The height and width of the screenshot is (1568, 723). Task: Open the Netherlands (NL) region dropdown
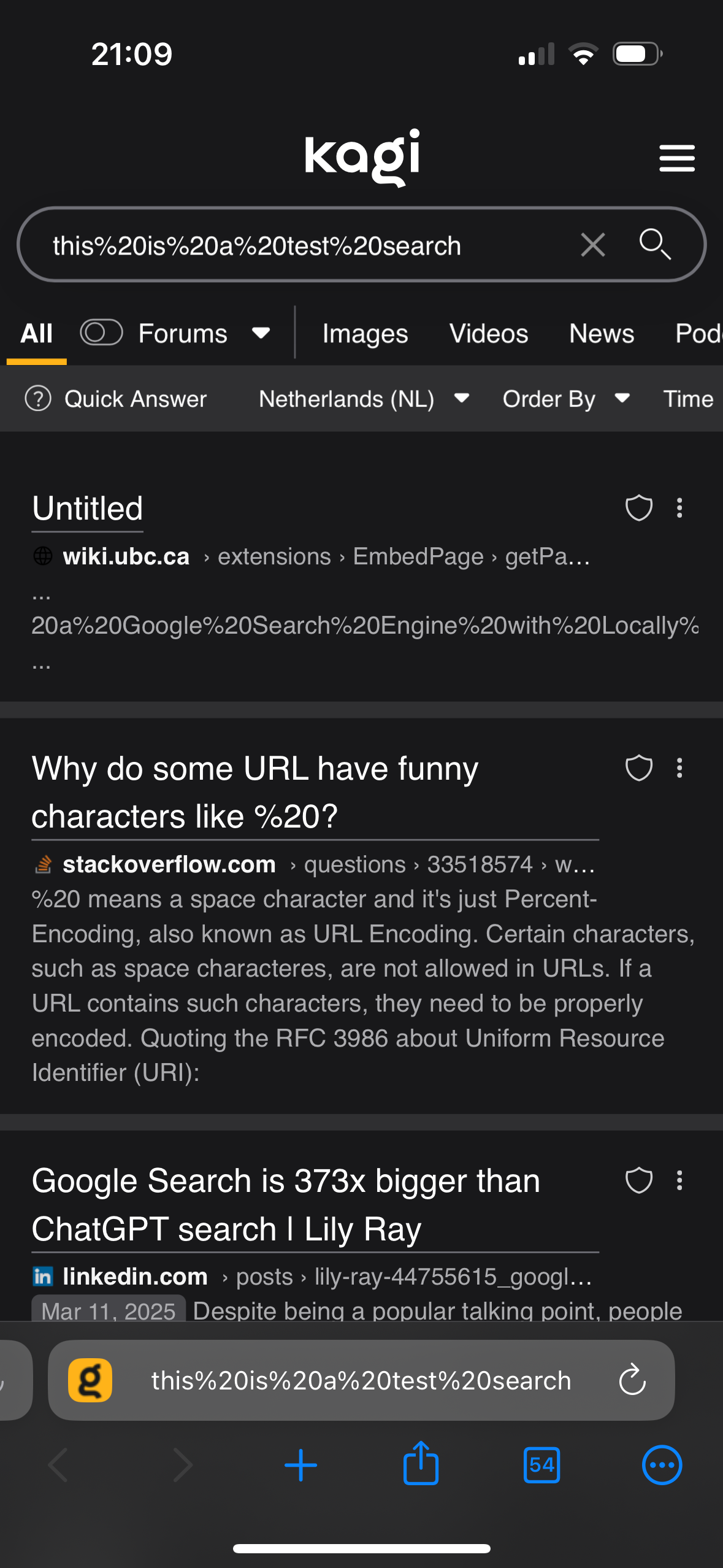tap(364, 399)
